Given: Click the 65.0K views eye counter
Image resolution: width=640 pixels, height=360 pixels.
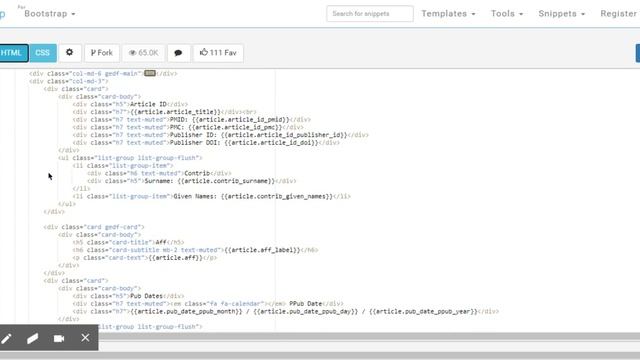Looking at the screenshot, I should click(x=144, y=53).
